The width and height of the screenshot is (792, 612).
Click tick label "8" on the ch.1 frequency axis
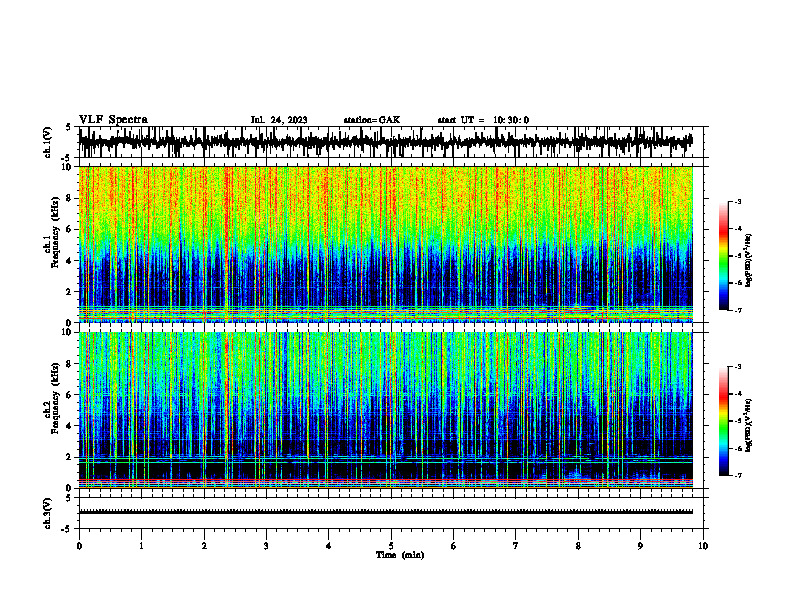(x=70, y=198)
